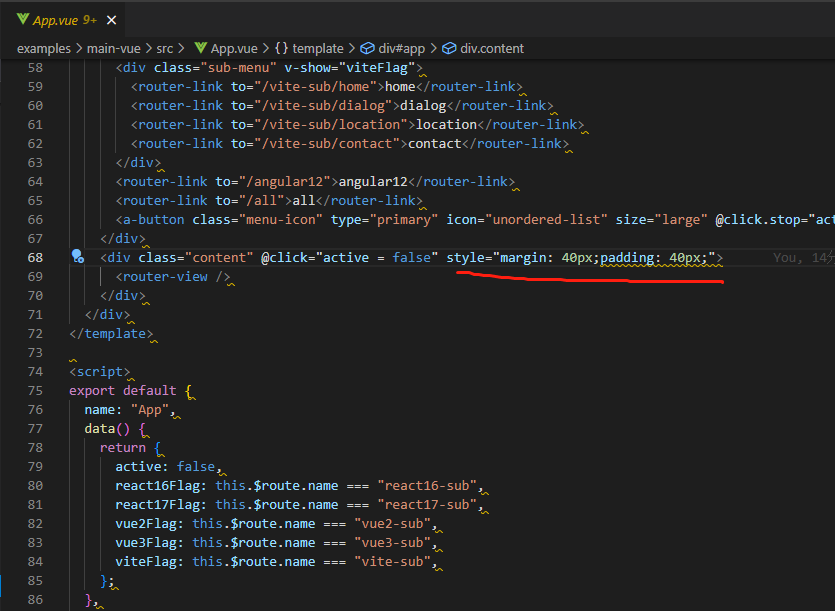Click the symbol icon before div.content breadcrumb

449,47
